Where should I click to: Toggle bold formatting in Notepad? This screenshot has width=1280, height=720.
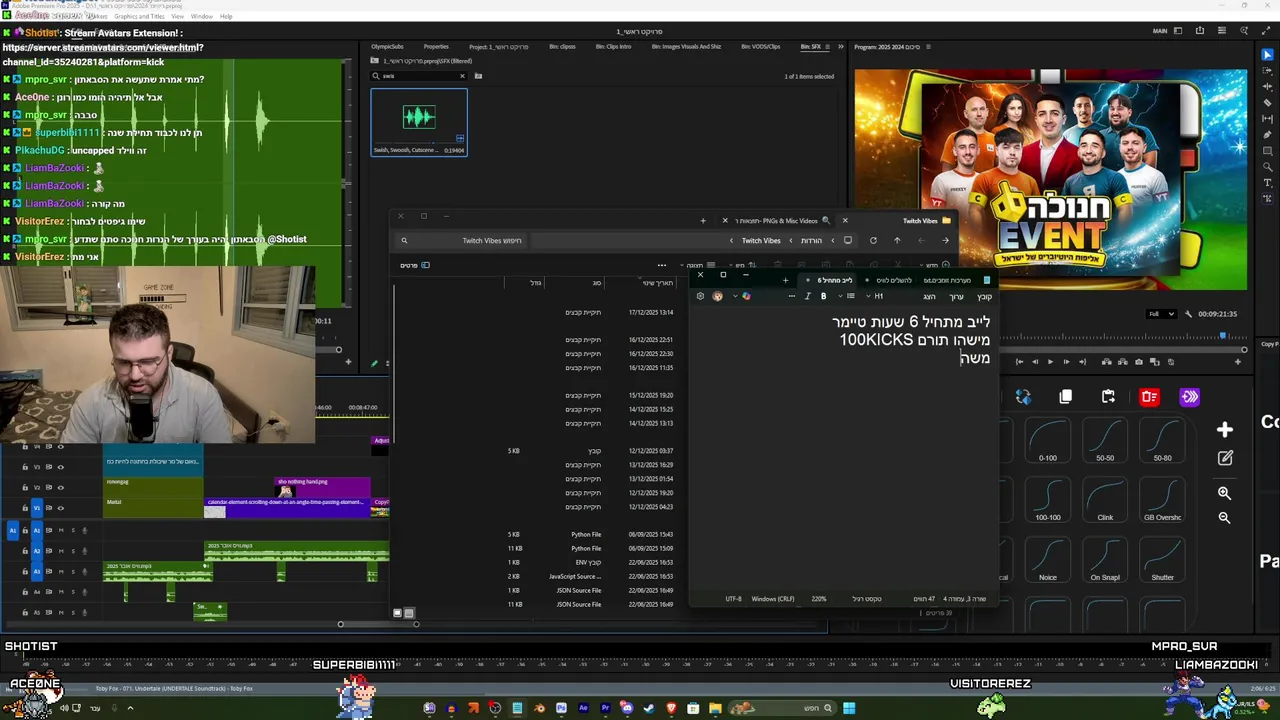pyautogui.click(x=823, y=296)
